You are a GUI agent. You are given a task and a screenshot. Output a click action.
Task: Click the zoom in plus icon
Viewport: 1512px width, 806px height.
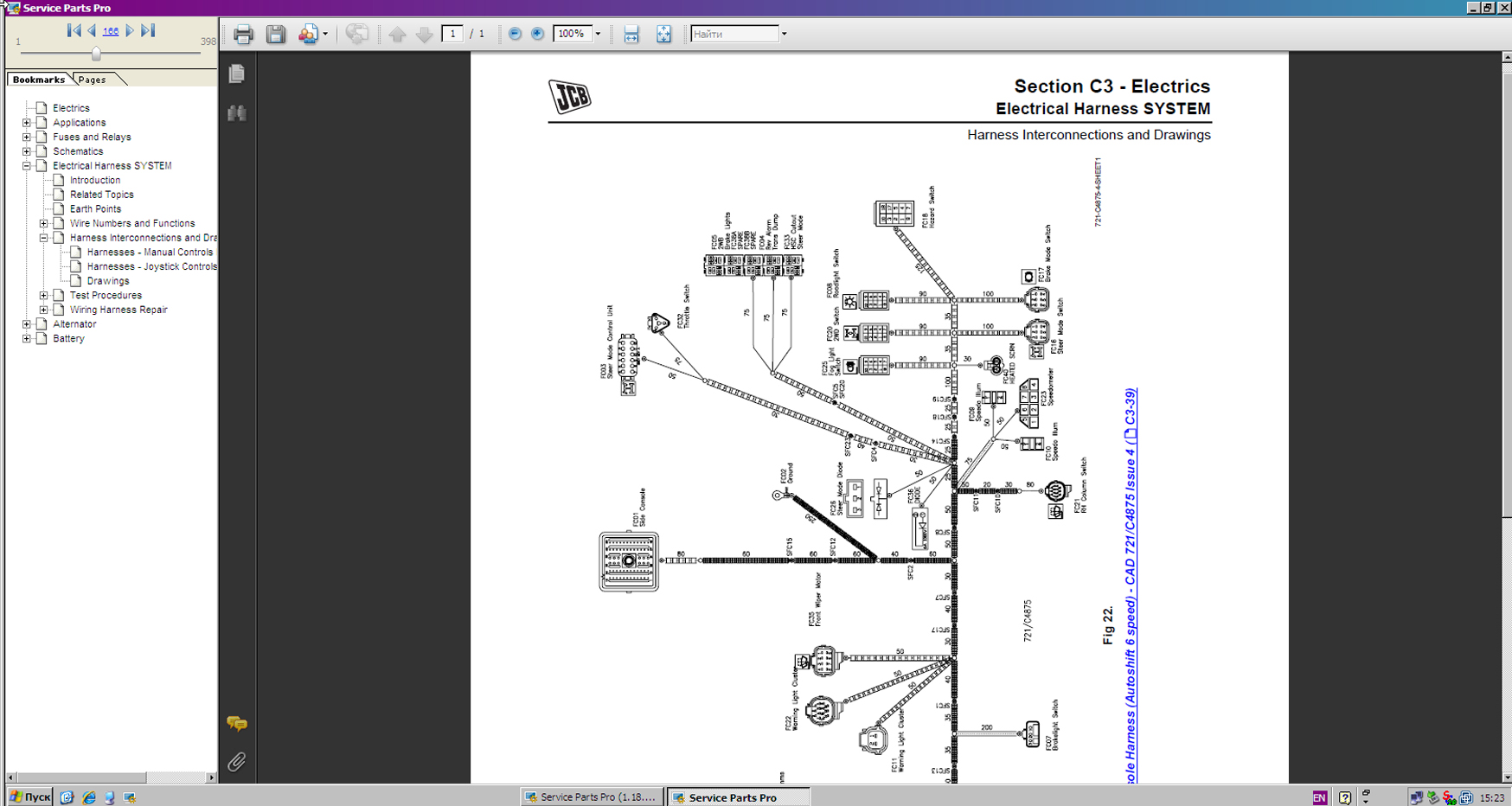(x=537, y=34)
